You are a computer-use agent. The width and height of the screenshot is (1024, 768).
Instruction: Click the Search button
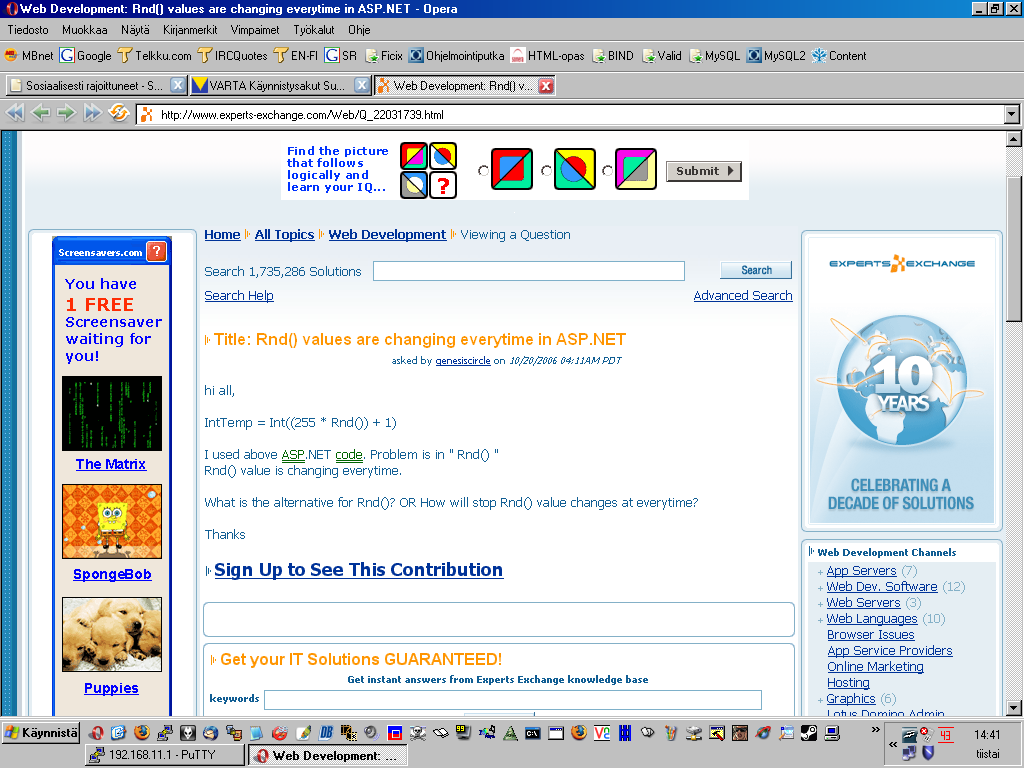click(756, 270)
